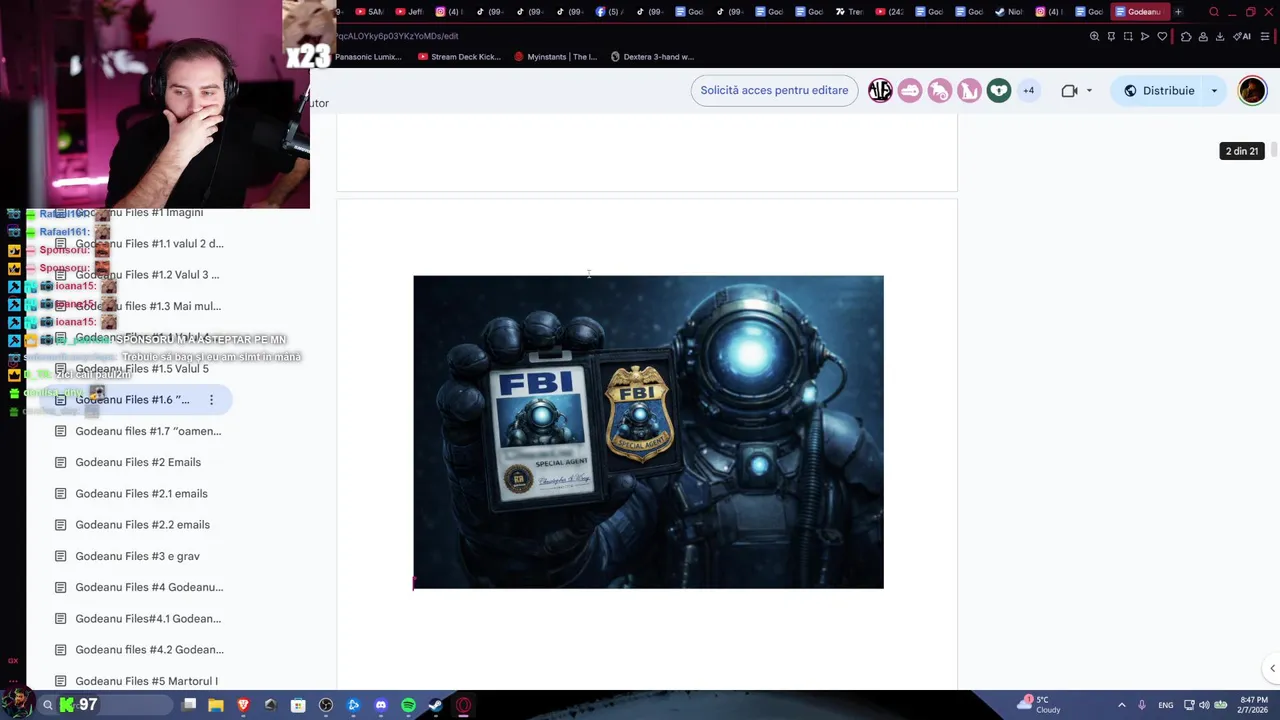Click the document vertical scrollbar handle
This screenshot has width=1280, height=720.
(x=1274, y=150)
